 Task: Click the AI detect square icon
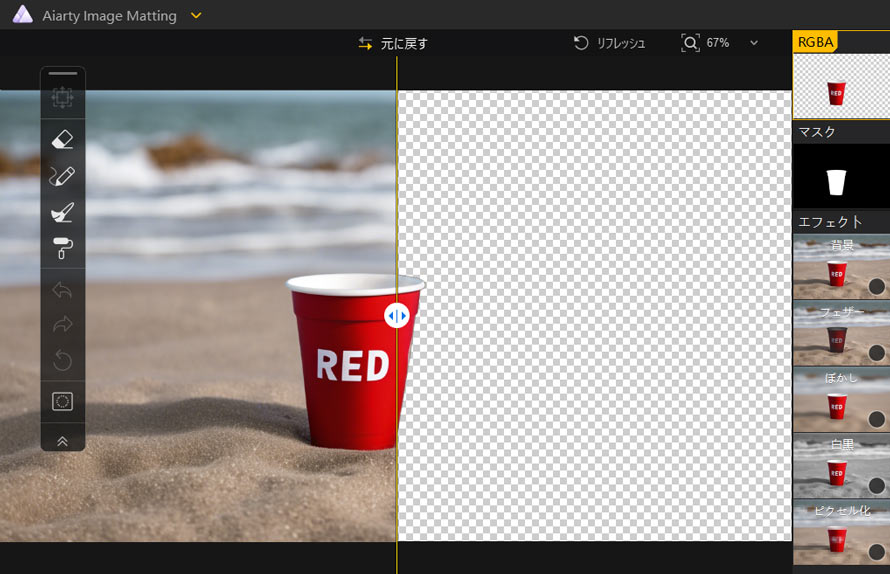[x=62, y=401]
